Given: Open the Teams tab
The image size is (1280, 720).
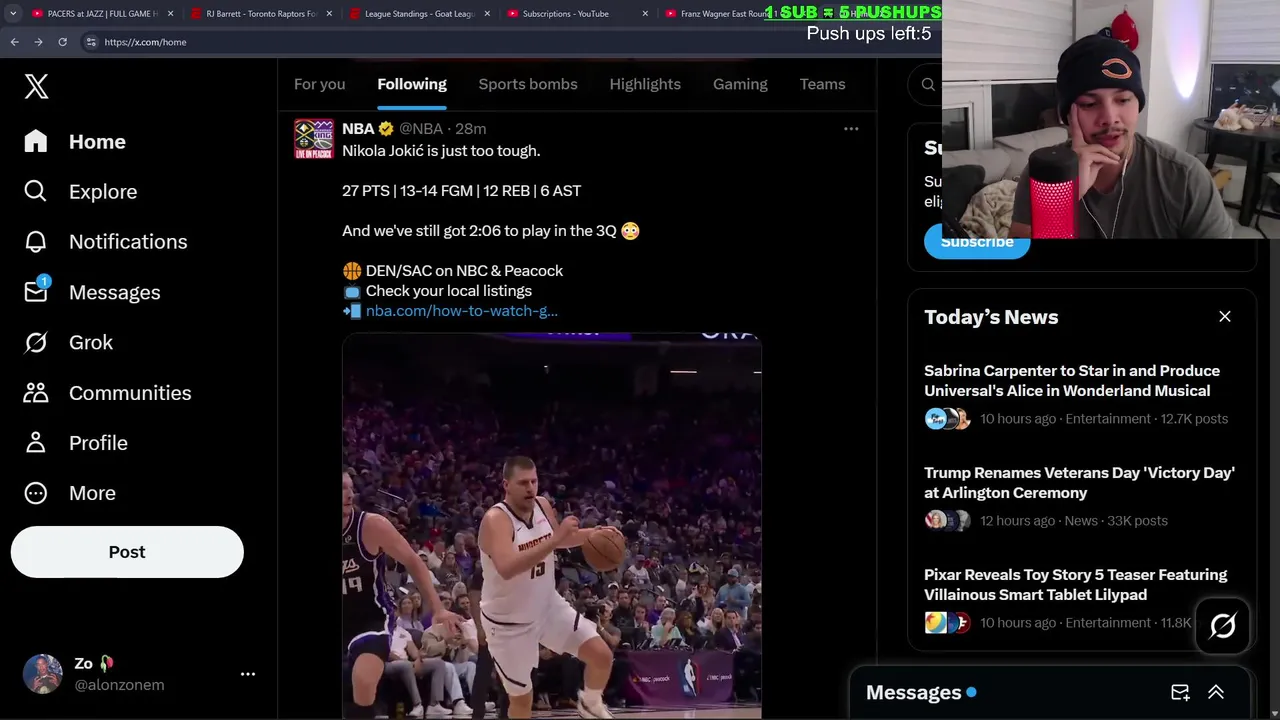Looking at the screenshot, I should (822, 84).
